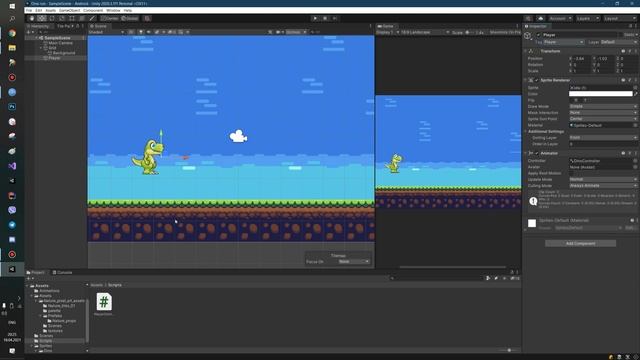Open Draw Mode dropdown
640x360 pixels.
point(603,106)
